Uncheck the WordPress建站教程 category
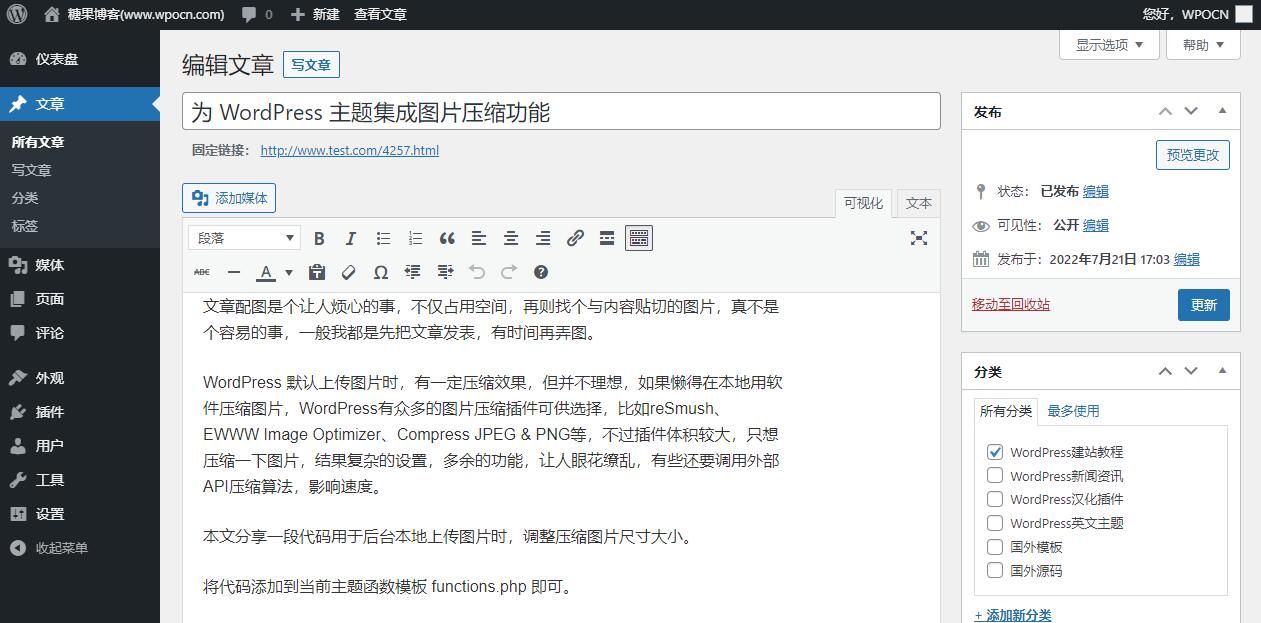Image resolution: width=1261 pixels, height=623 pixels. [995, 452]
